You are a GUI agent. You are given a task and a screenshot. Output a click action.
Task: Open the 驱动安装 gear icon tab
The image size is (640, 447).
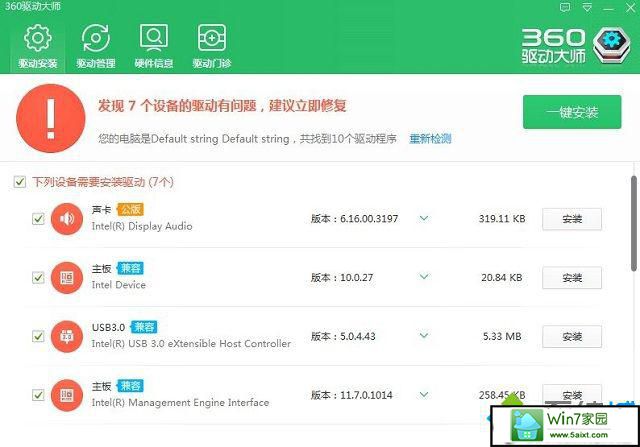(38, 46)
